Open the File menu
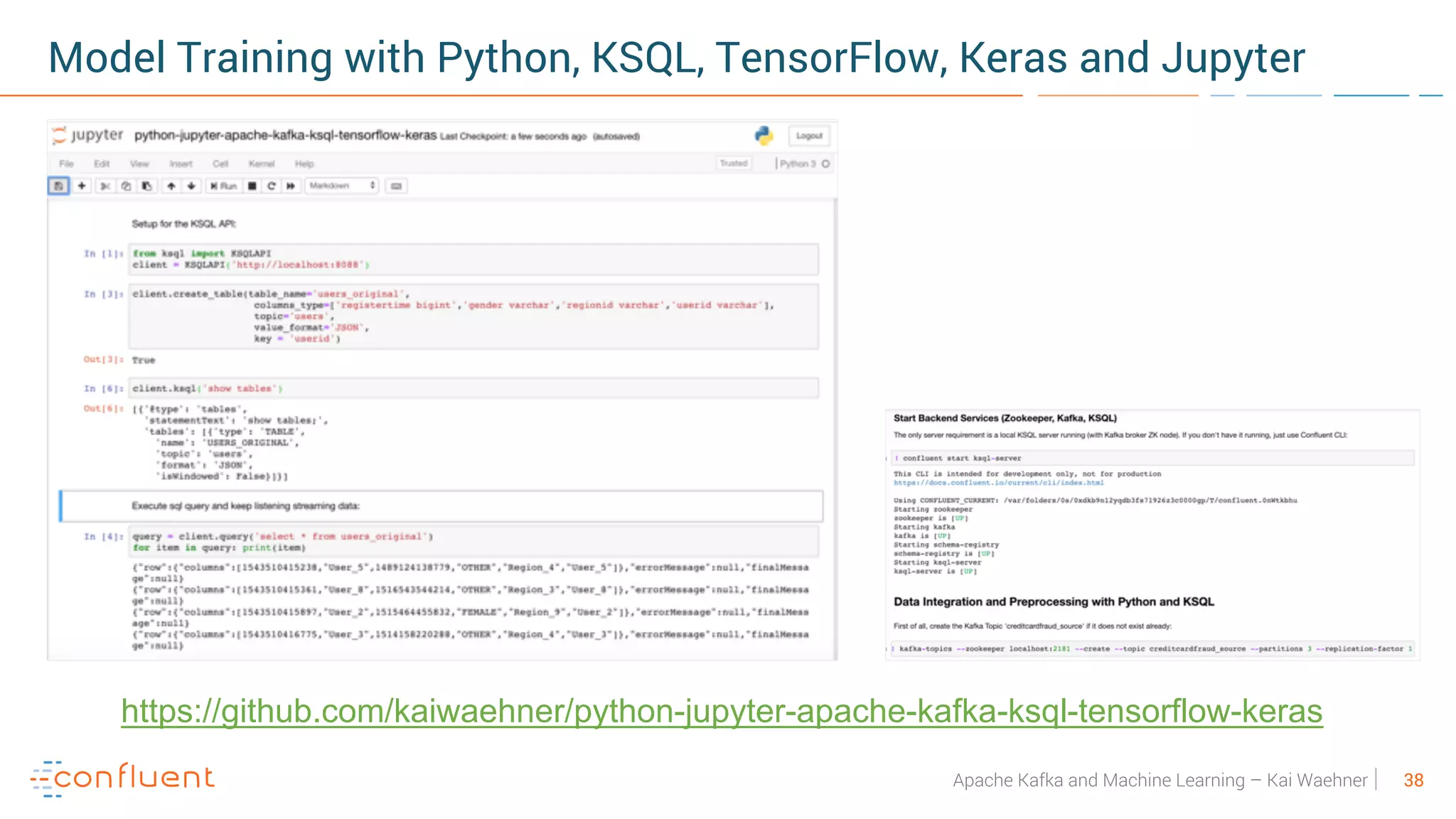 66,164
